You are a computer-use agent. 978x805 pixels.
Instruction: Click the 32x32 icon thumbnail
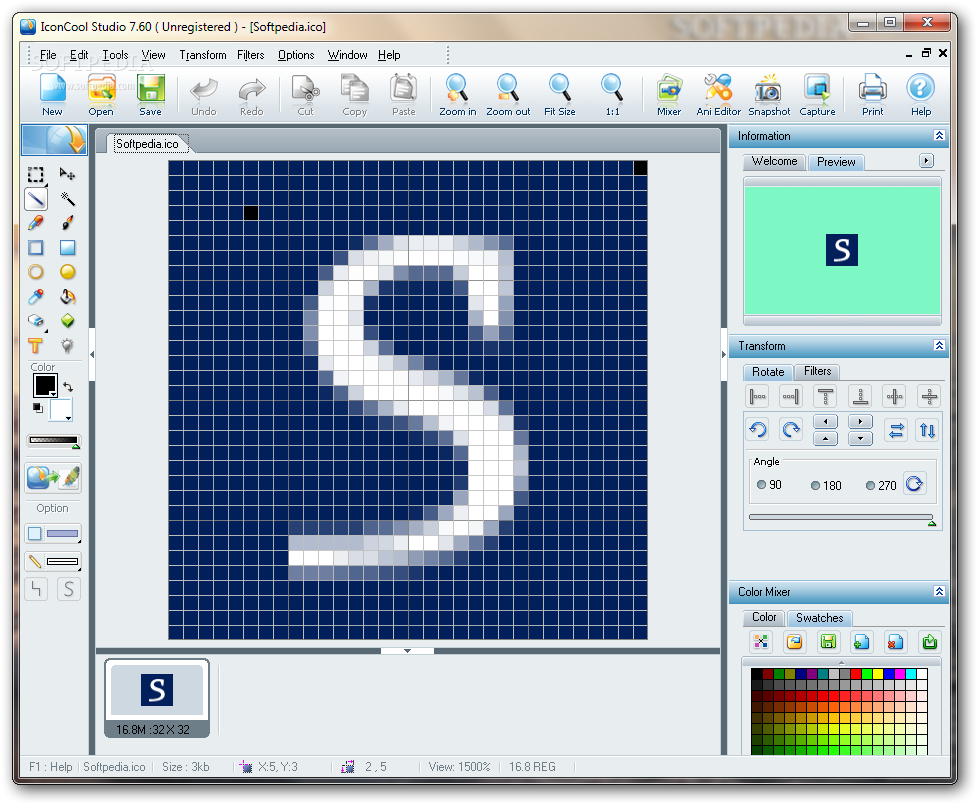pos(155,688)
